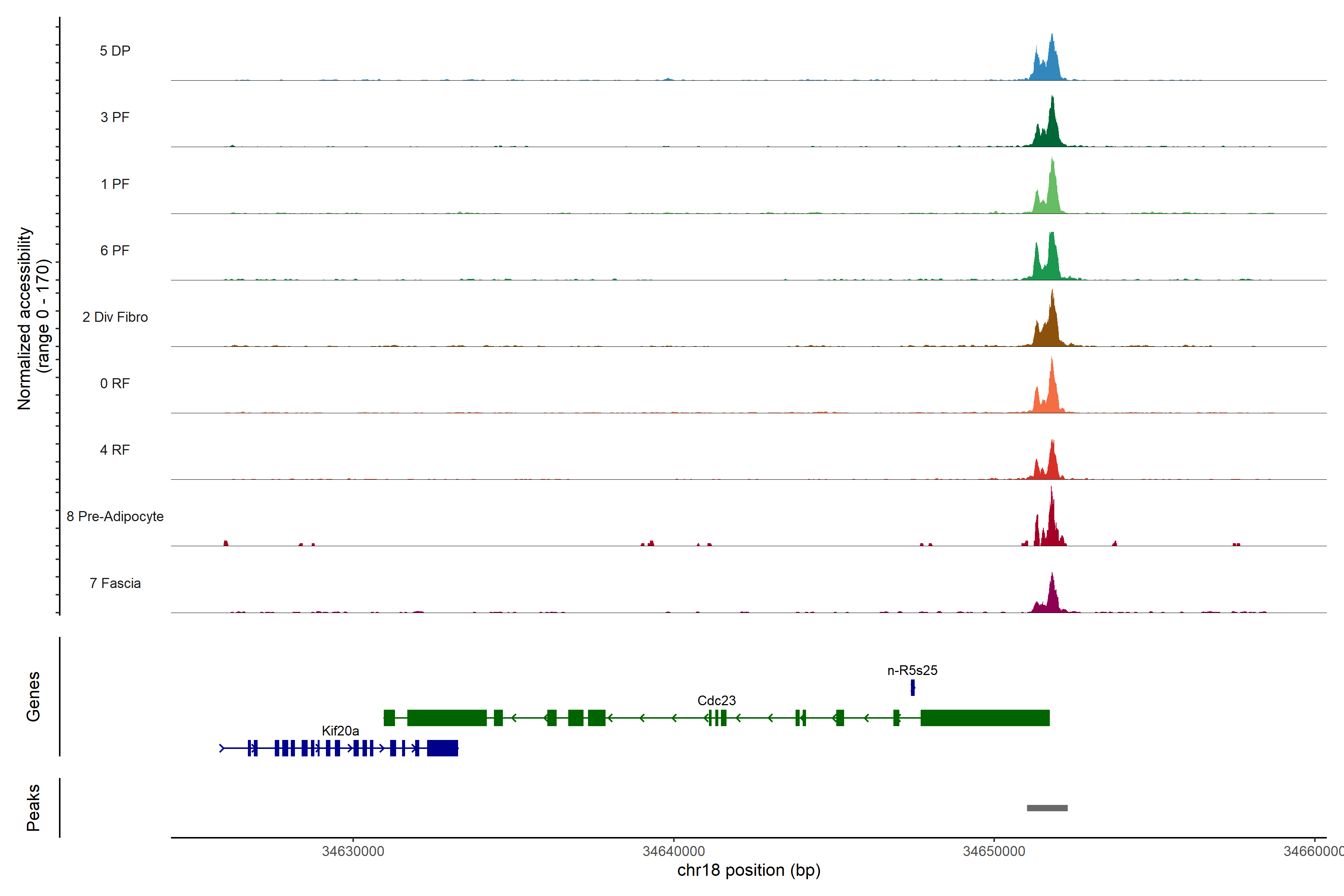
Task: Click the large rightmost green Cdc23 exon
Action: pyautogui.click(x=984, y=718)
